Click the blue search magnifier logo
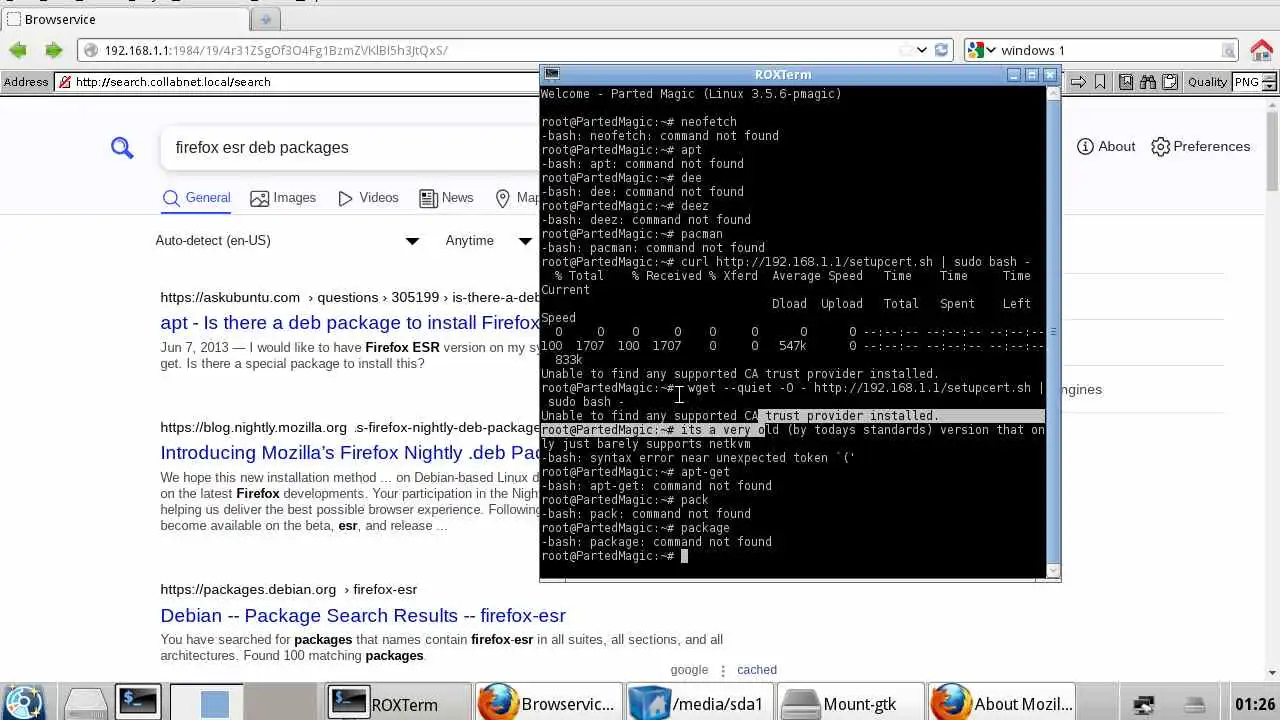The image size is (1280, 720). tap(122, 148)
